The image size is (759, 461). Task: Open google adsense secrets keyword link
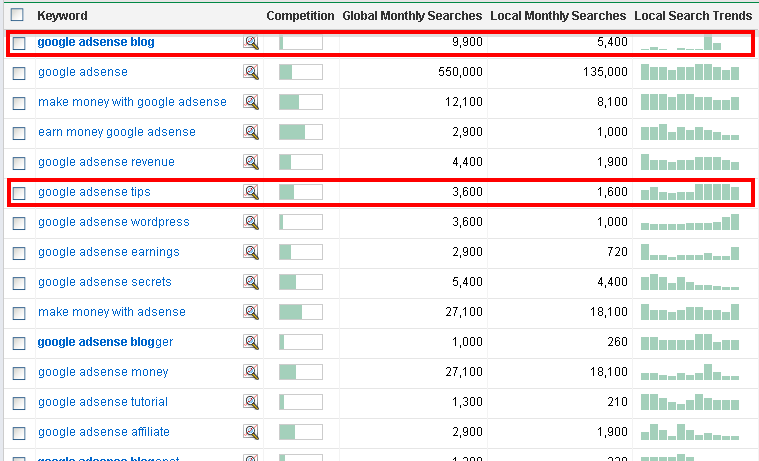(x=105, y=282)
